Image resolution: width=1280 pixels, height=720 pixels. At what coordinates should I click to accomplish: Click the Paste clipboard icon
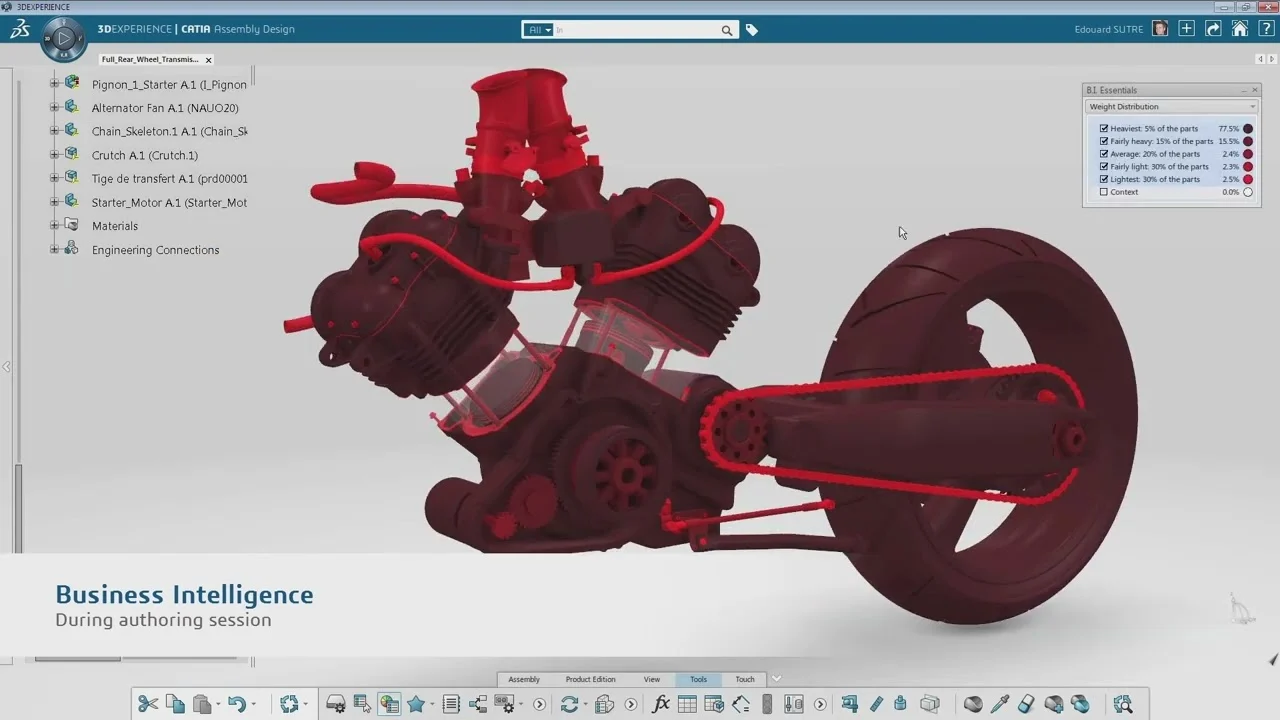202,704
